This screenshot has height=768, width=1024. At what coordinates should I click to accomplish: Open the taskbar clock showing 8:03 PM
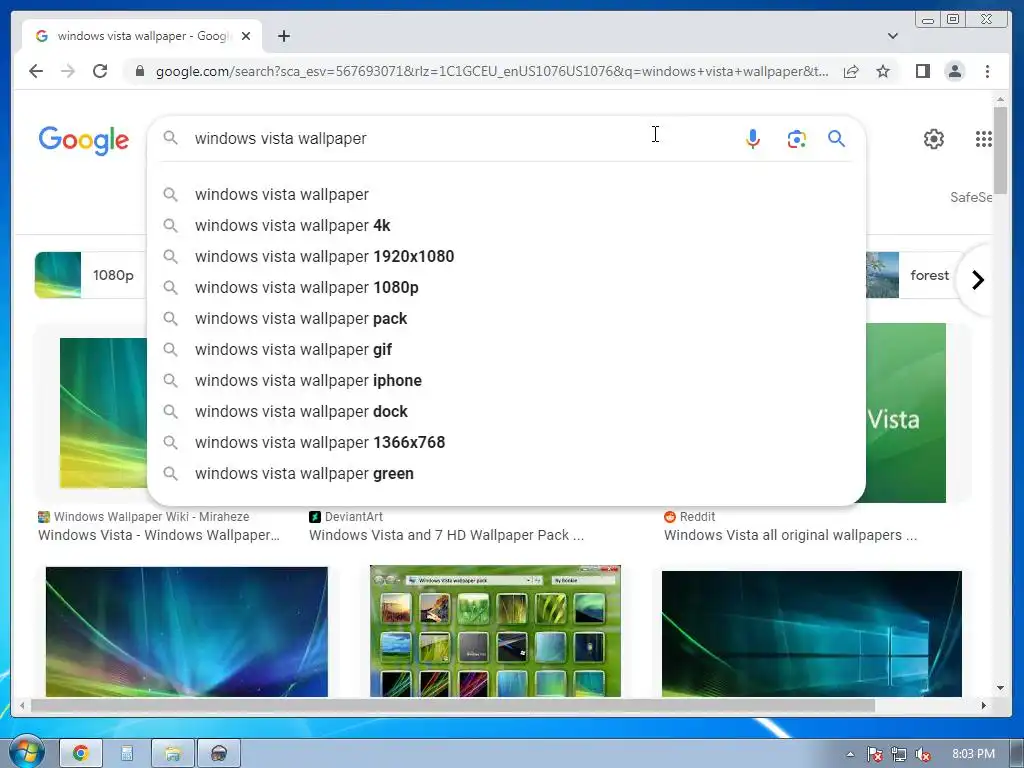pos(973,754)
